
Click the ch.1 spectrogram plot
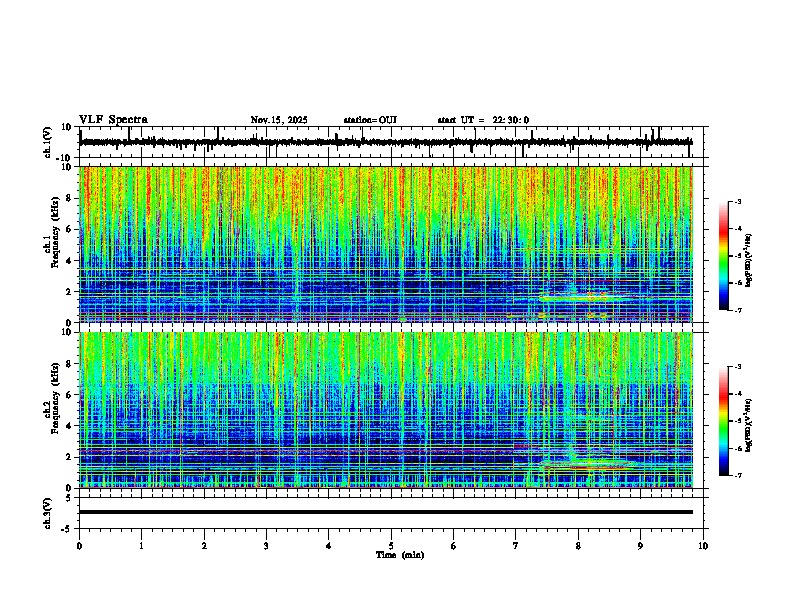point(386,244)
